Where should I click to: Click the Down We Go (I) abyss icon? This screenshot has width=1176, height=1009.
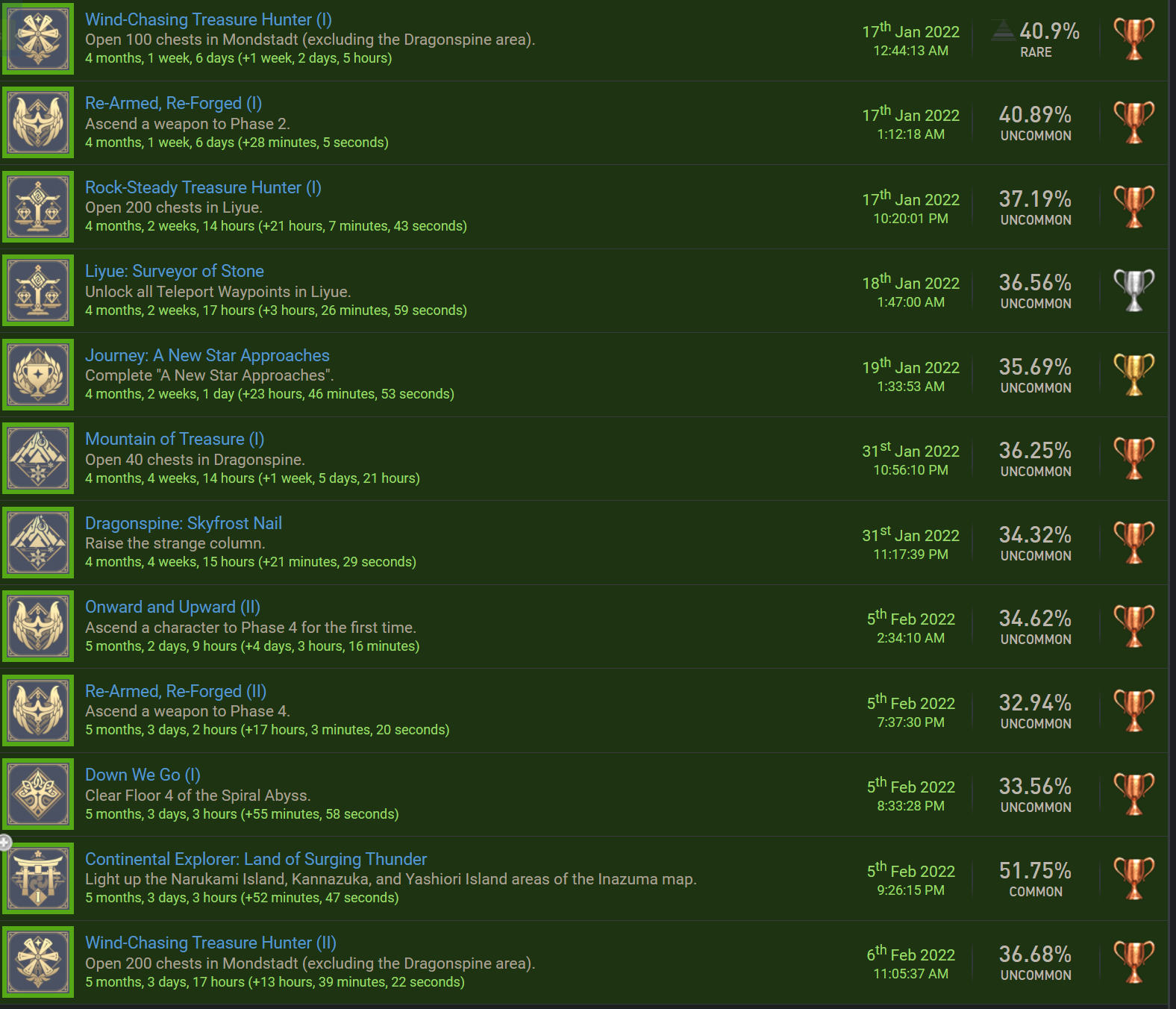pyautogui.click(x=38, y=794)
